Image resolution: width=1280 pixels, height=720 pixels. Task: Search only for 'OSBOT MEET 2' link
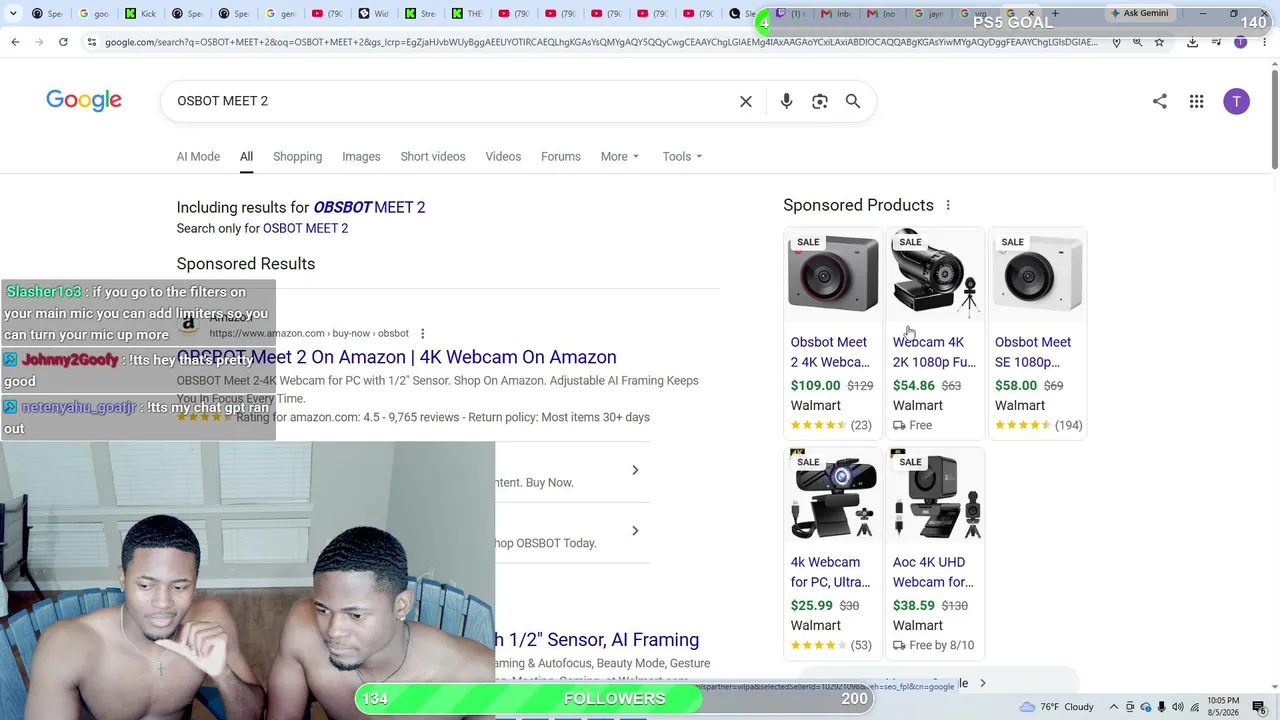pyautogui.click(x=305, y=228)
